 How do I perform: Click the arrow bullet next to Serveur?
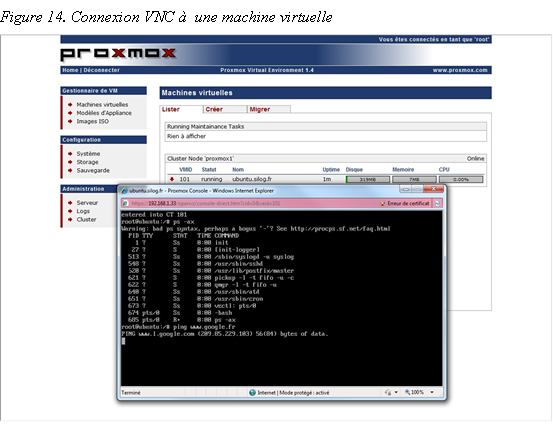[70, 203]
